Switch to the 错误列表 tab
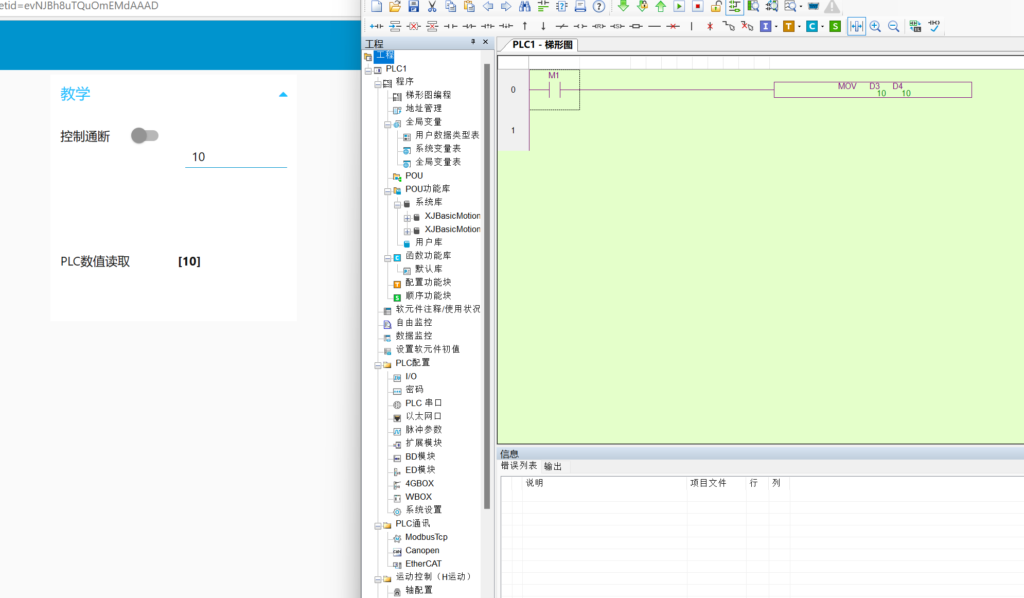The image size is (1024, 598). 519,465
